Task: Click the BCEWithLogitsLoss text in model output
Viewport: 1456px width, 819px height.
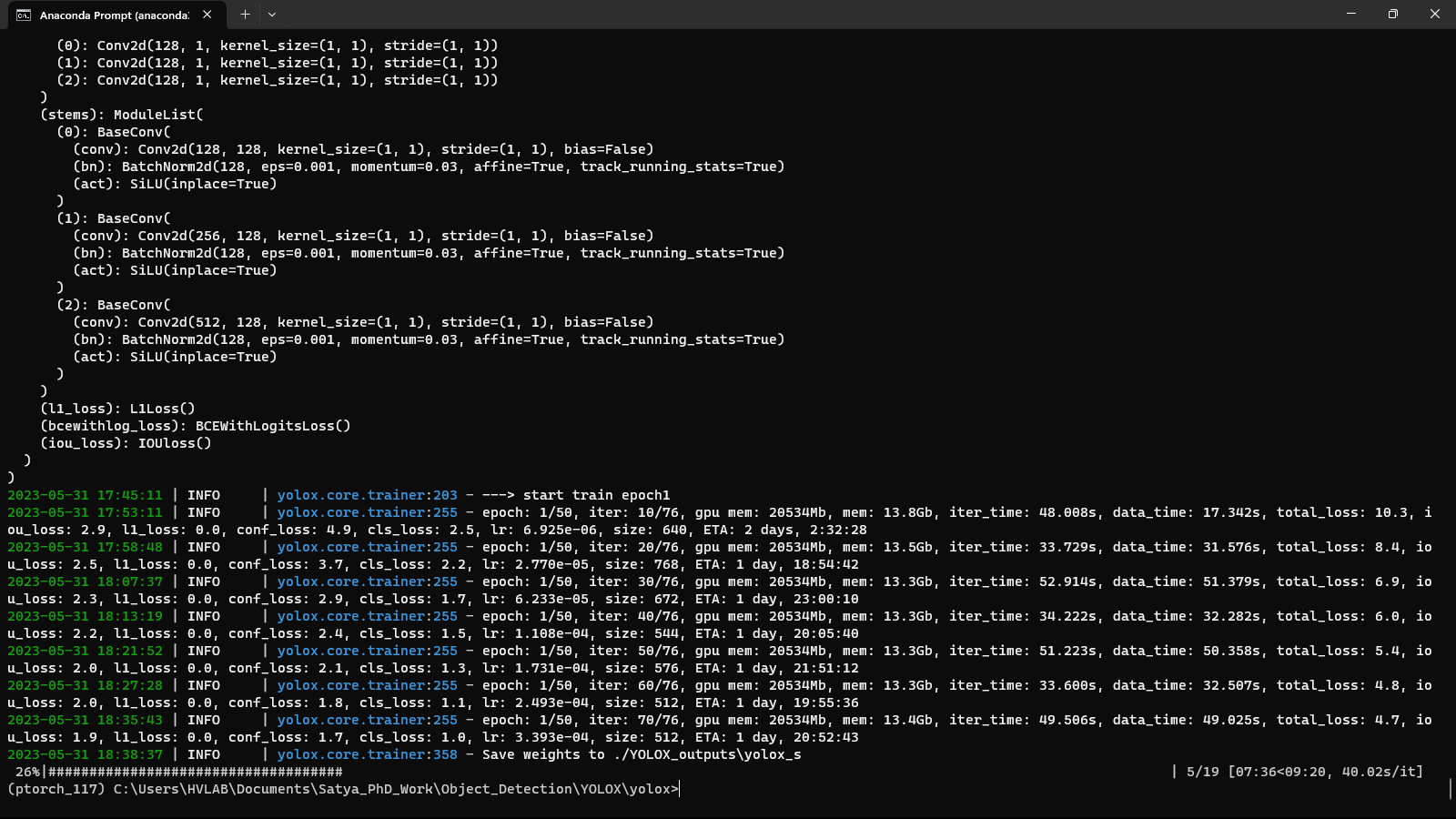Action: click(271, 425)
